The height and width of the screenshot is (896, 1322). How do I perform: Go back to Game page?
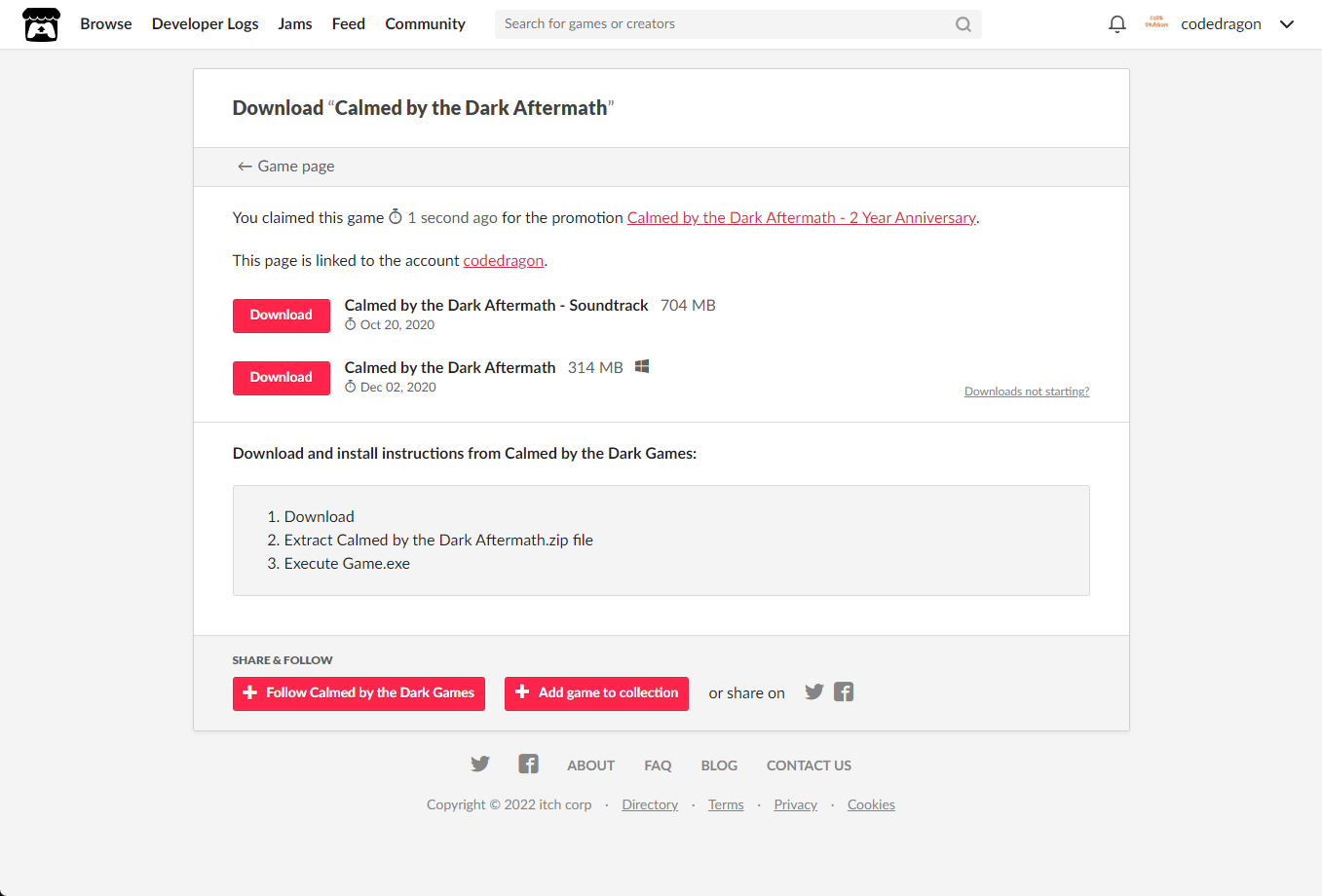[286, 167]
